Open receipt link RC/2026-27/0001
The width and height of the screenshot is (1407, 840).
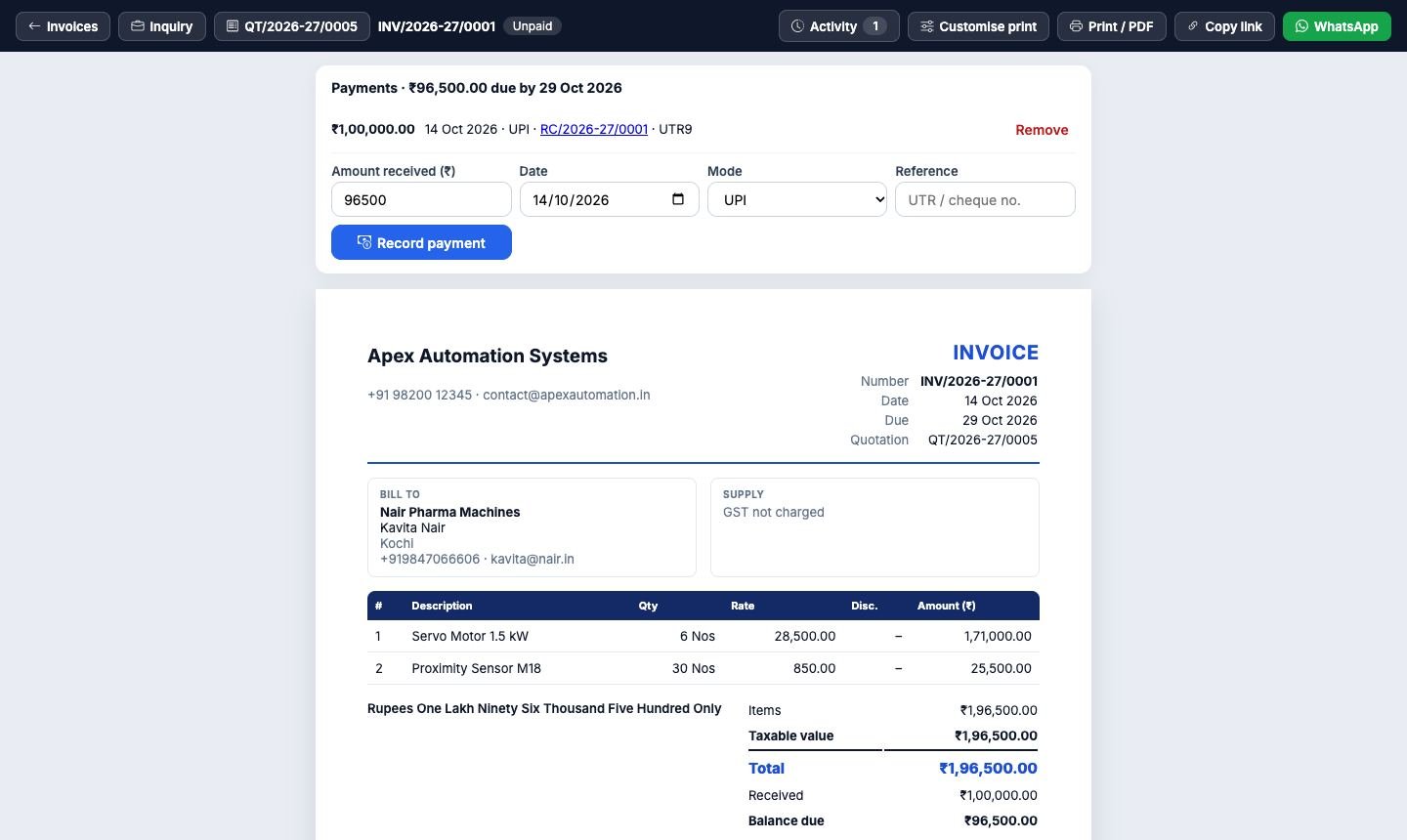click(594, 129)
